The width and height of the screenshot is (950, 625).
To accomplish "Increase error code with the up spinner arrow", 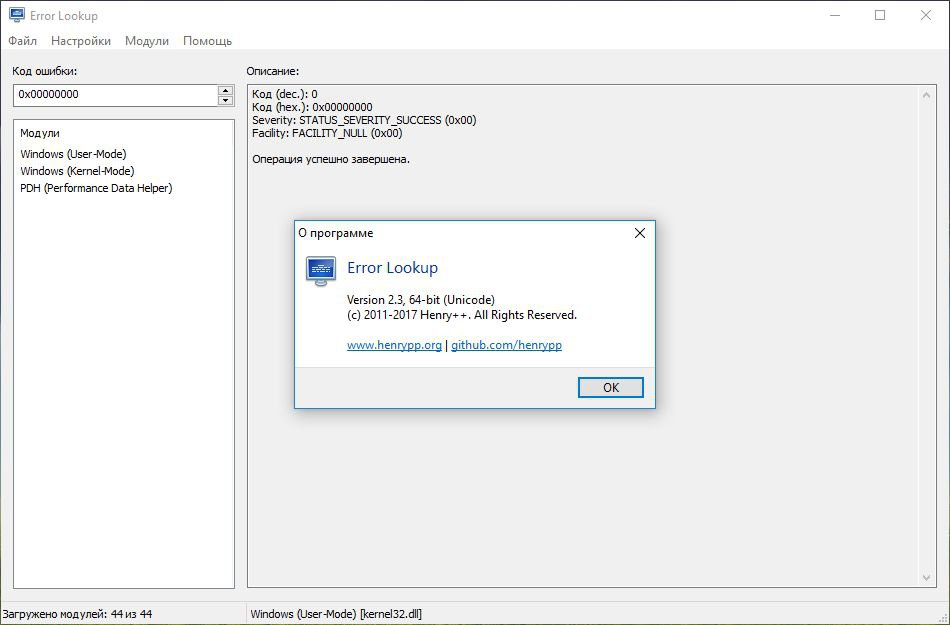I will 225,90.
